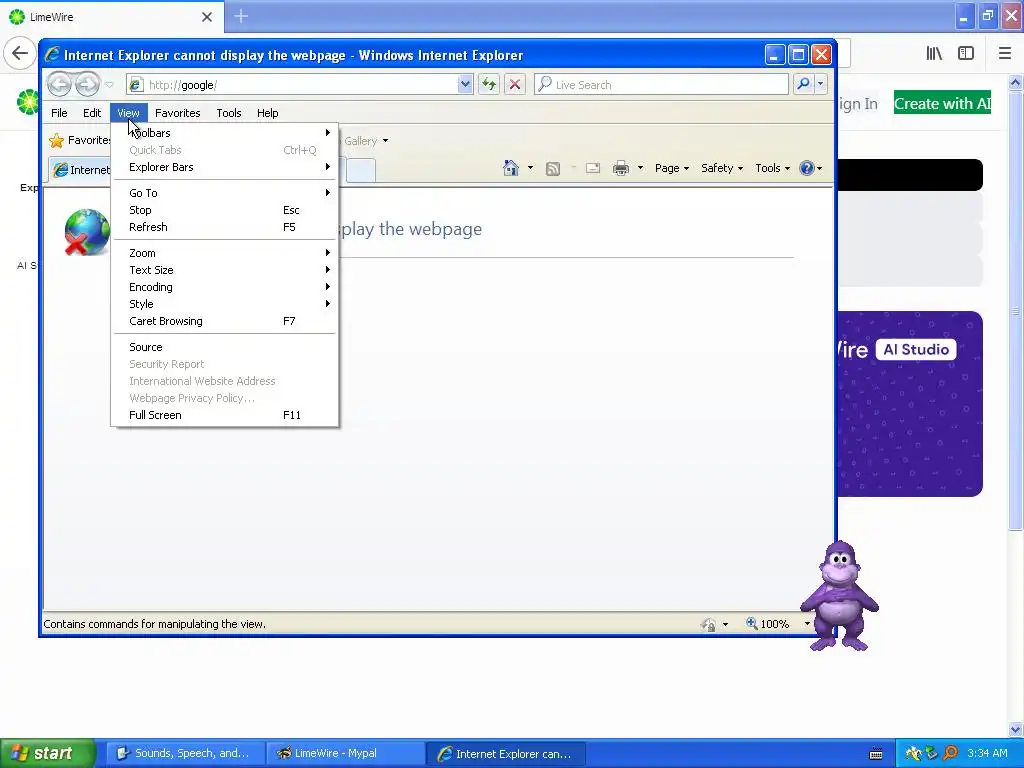The image size is (1024, 768).
Task: Click the red X stop icon
Action: click(x=515, y=84)
